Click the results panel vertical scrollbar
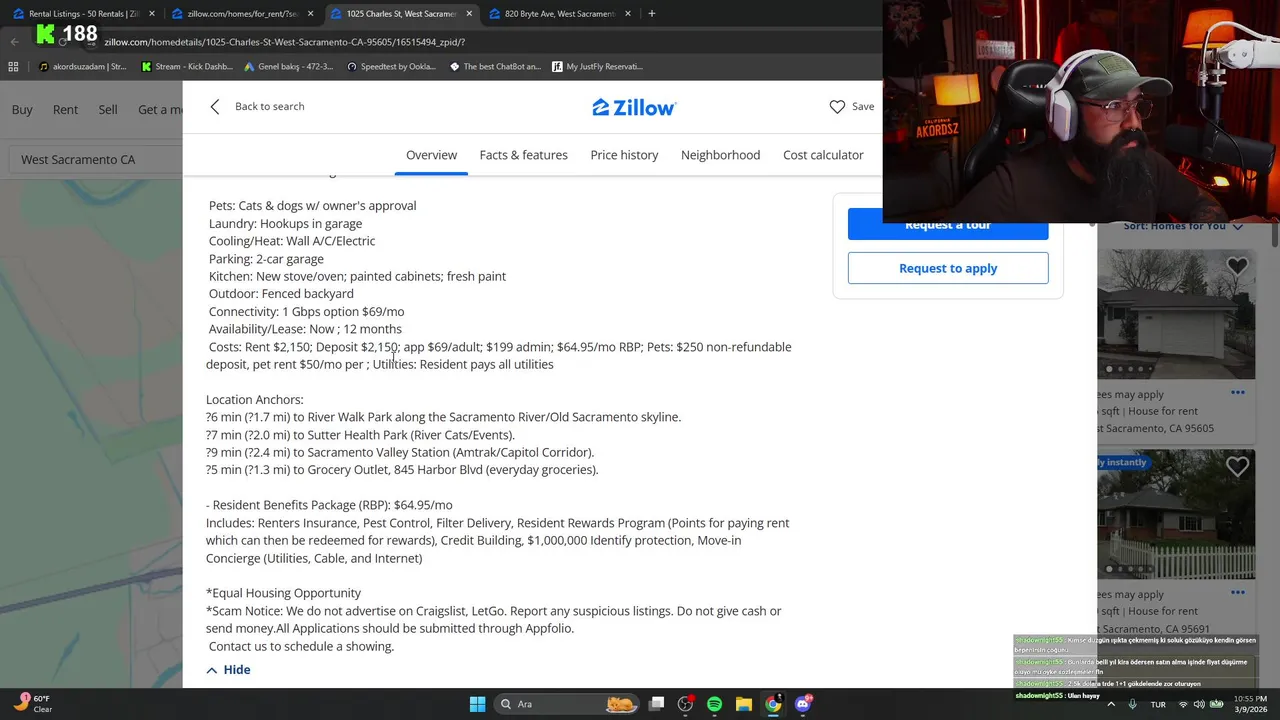 tap(1275, 235)
